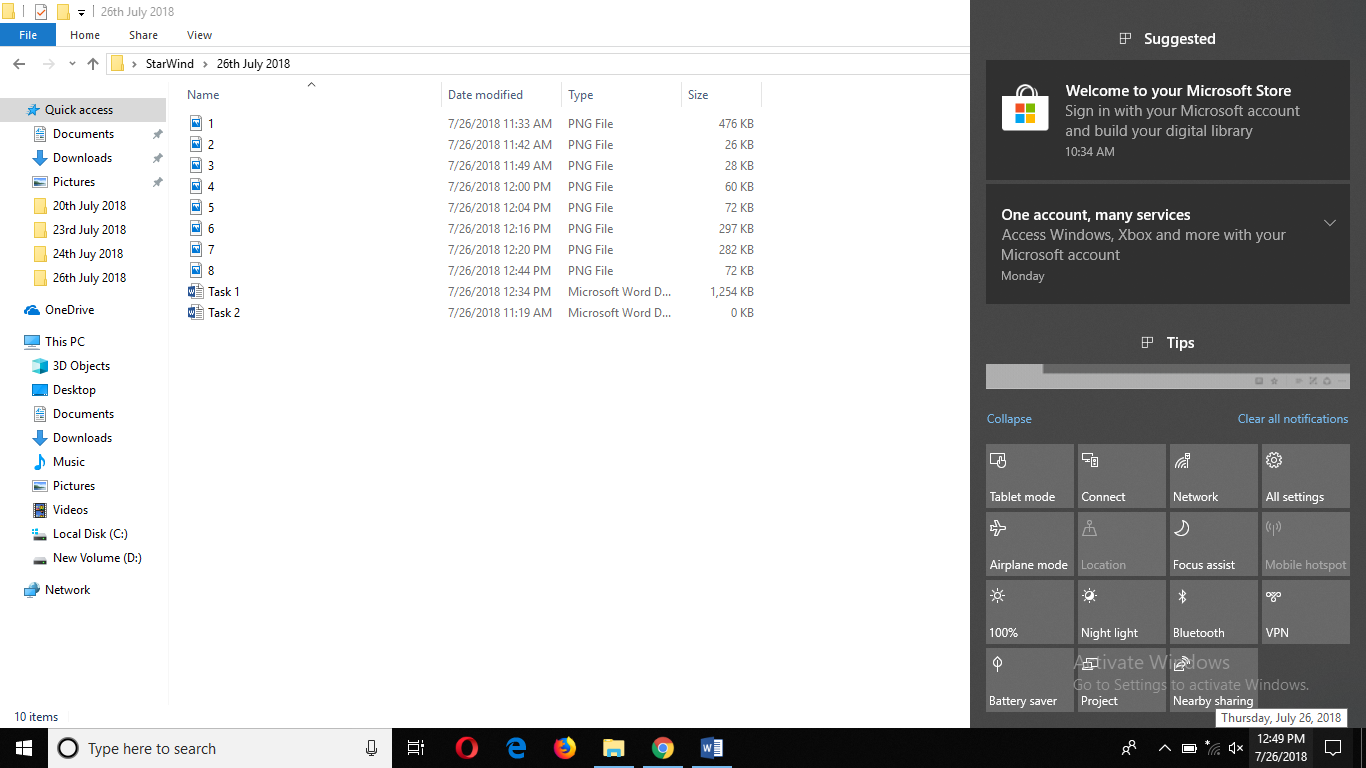Screen dimensions: 1366x768
Task: Click the navigate up arrow
Action: 93,63
